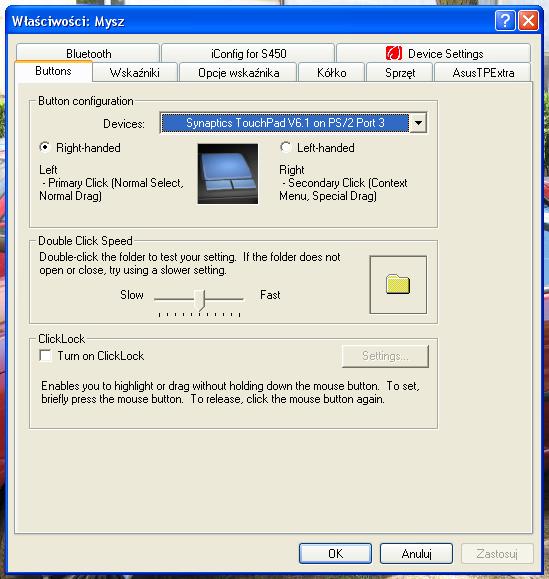Click the Double Click Speed group title
The width and height of the screenshot is (549, 579).
pos(85,241)
